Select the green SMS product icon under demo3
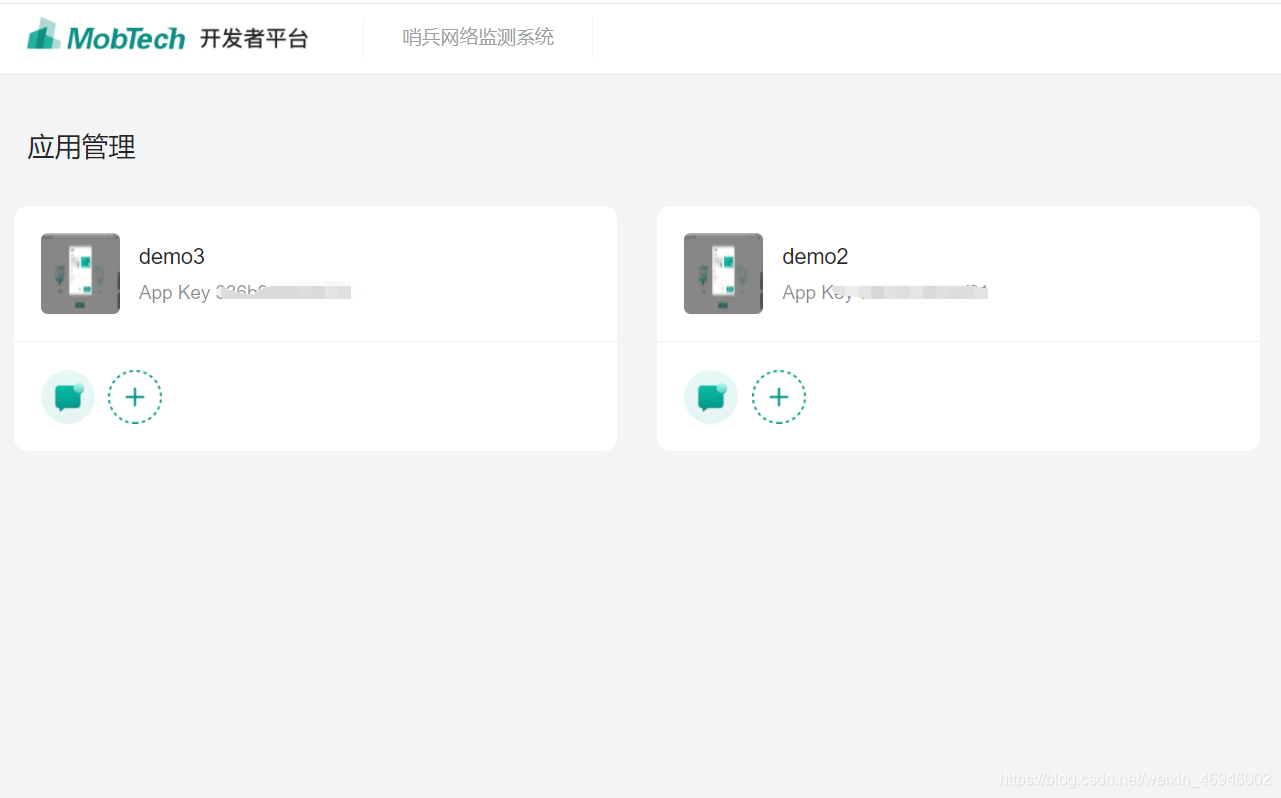The image size is (1281, 798). pos(67,396)
